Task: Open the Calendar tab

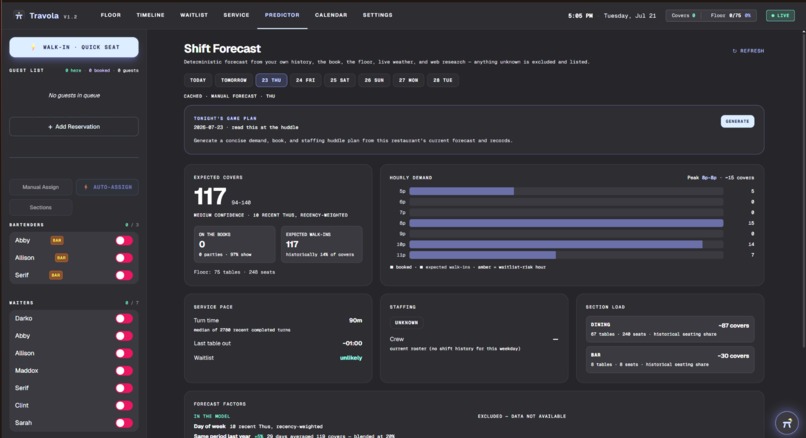Action: point(331,15)
